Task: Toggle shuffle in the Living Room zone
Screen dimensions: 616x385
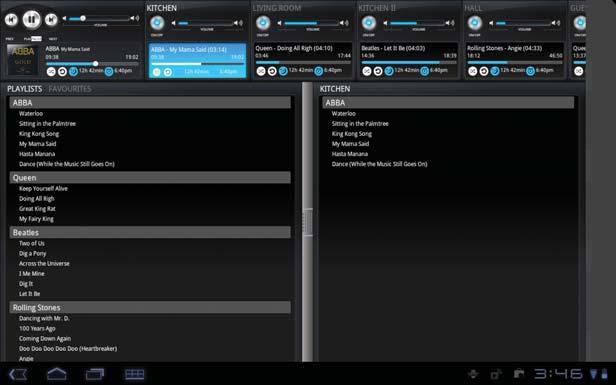Action: [261, 71]
